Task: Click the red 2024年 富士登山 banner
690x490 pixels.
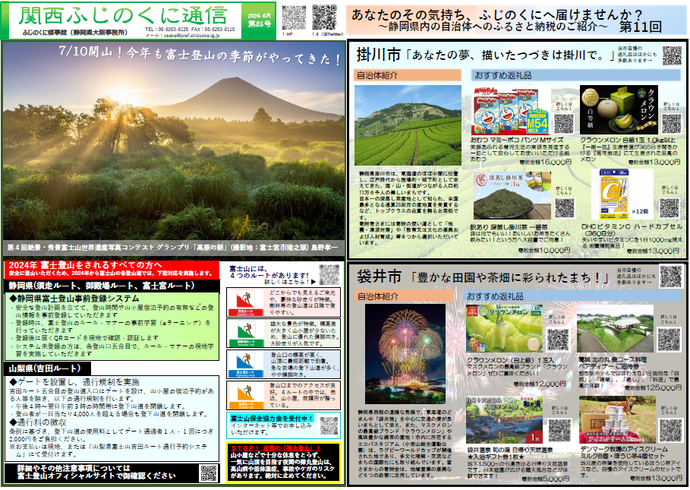Action: click(110, 268)
